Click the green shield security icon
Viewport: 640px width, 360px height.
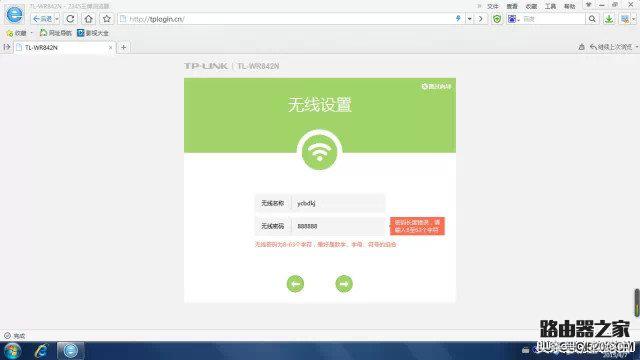click(x=497, y=19)
